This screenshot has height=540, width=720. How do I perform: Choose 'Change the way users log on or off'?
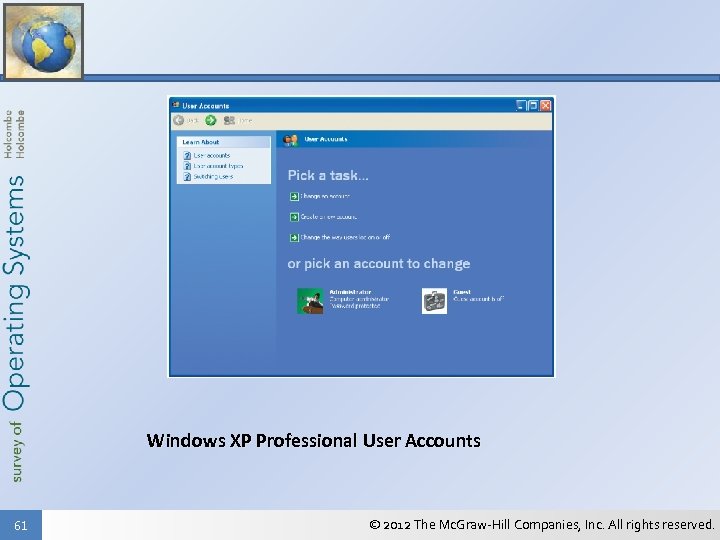click(345, 237)
